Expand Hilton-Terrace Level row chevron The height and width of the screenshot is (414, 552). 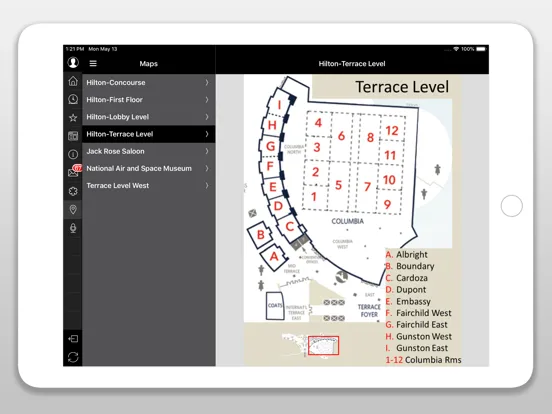(207, 134)
